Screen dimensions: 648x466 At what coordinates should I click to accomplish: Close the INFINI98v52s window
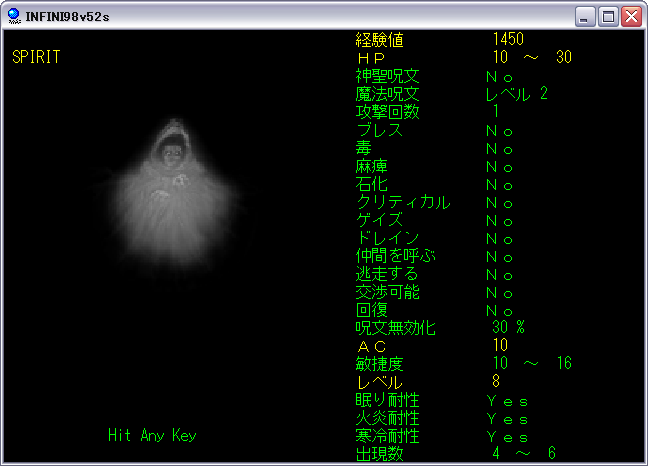coord(631,17)
